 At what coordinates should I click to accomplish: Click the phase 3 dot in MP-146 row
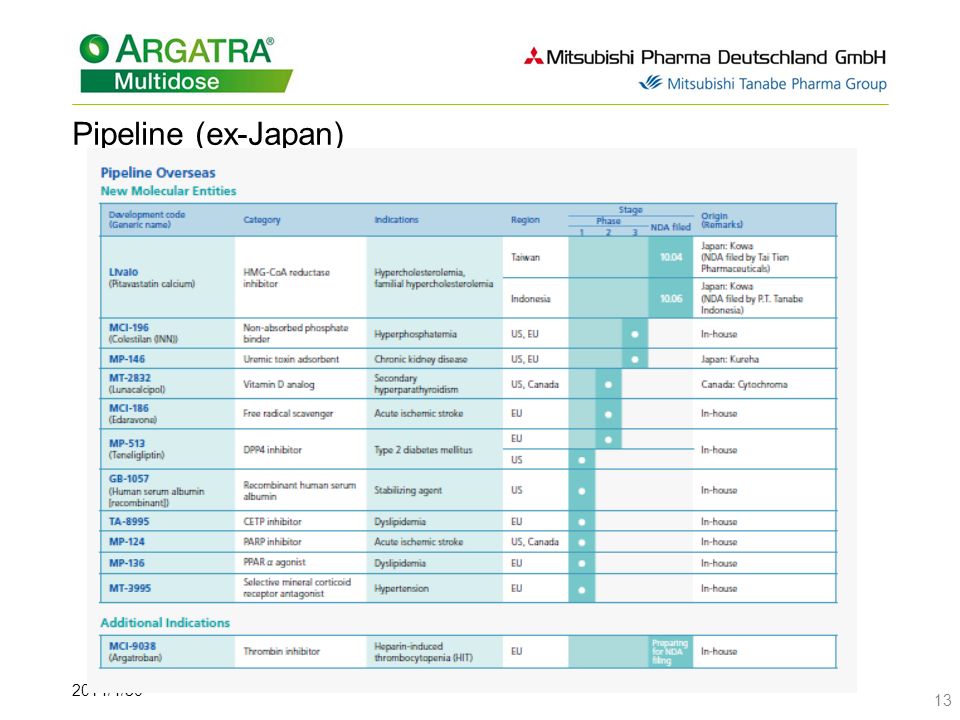(x=635, y=359)
